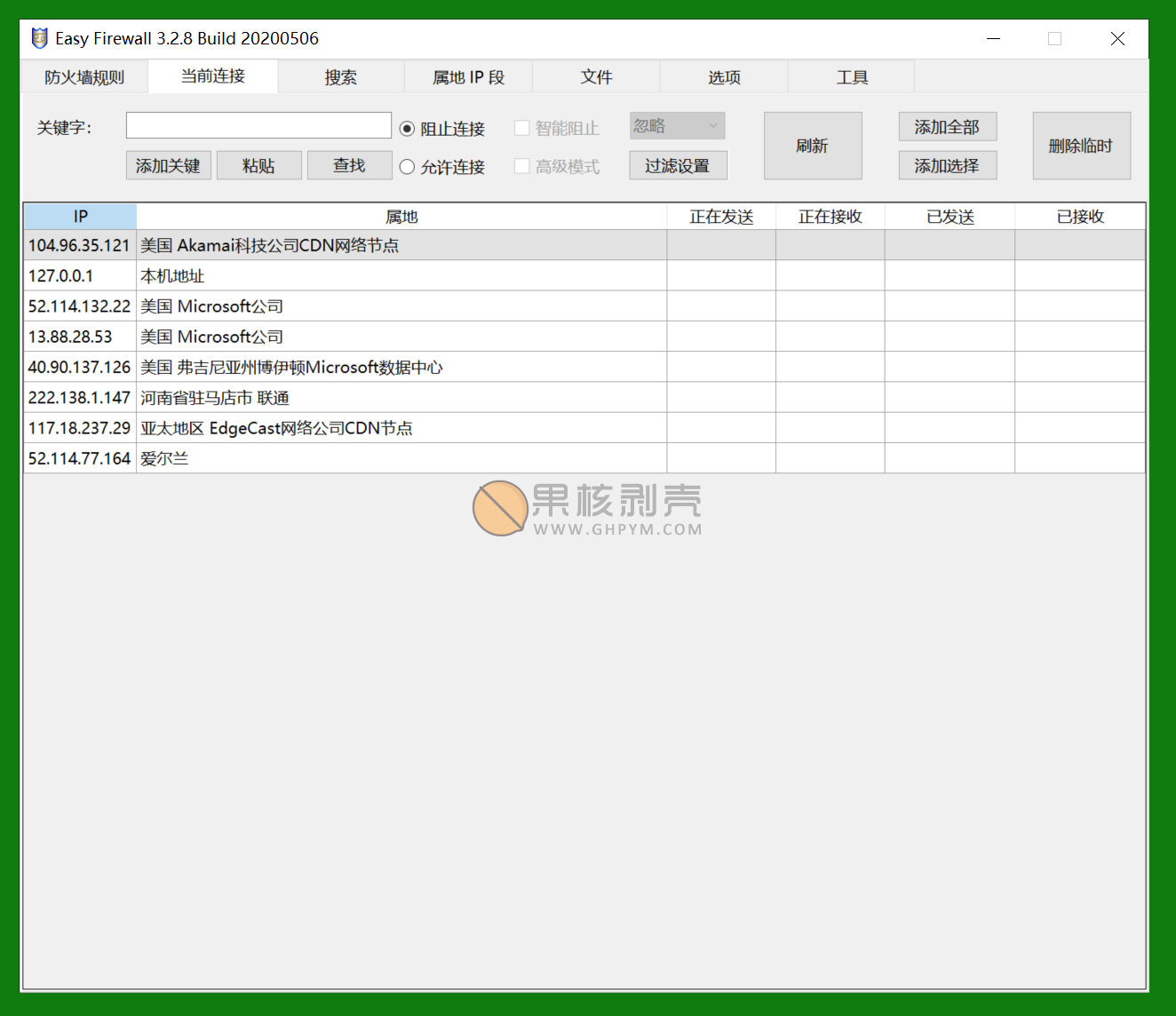1176x1016 pixels.
Task: Select the 允许连接 radio button
Action: (x=408, y=167)
